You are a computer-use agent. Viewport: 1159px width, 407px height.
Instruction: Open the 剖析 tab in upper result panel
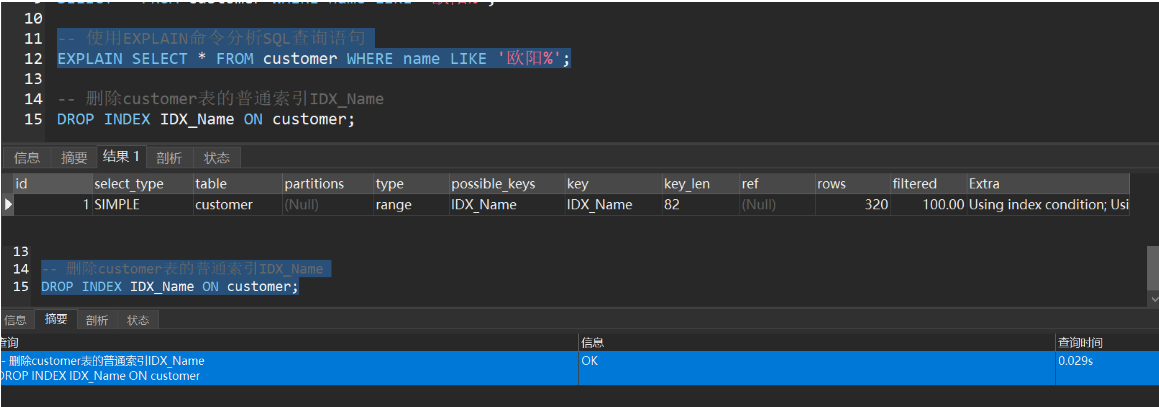pos(170,157)
